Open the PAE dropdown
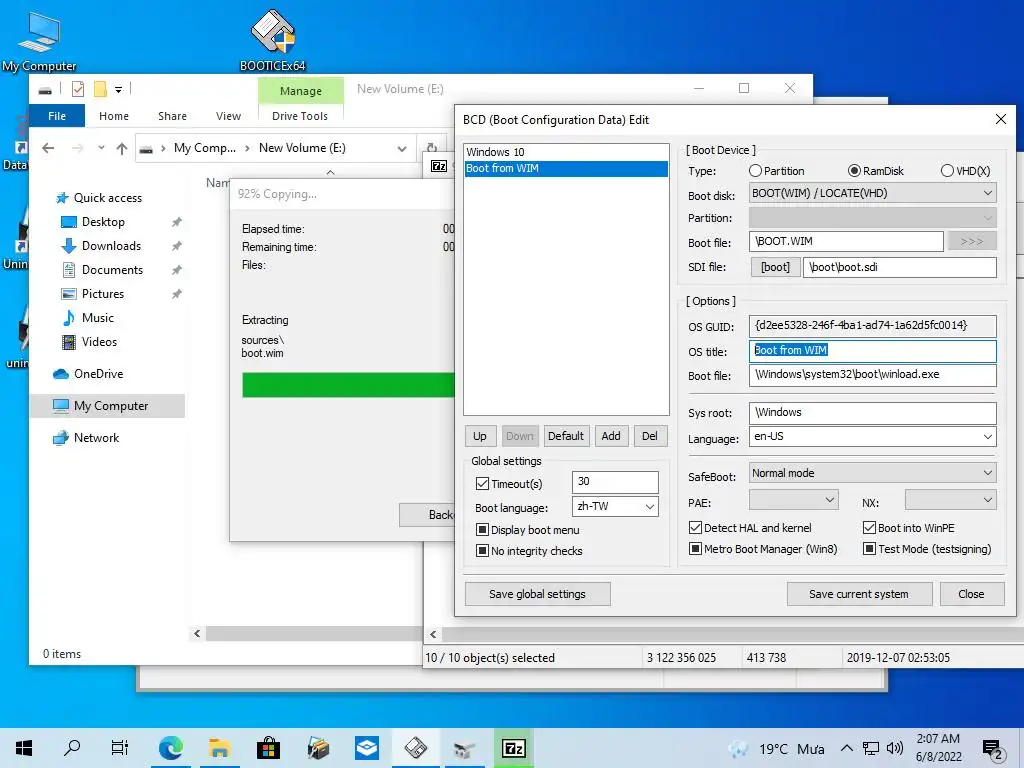This screenshot has height=768, width=1024. pyautogui.click(x=793, y=501)
